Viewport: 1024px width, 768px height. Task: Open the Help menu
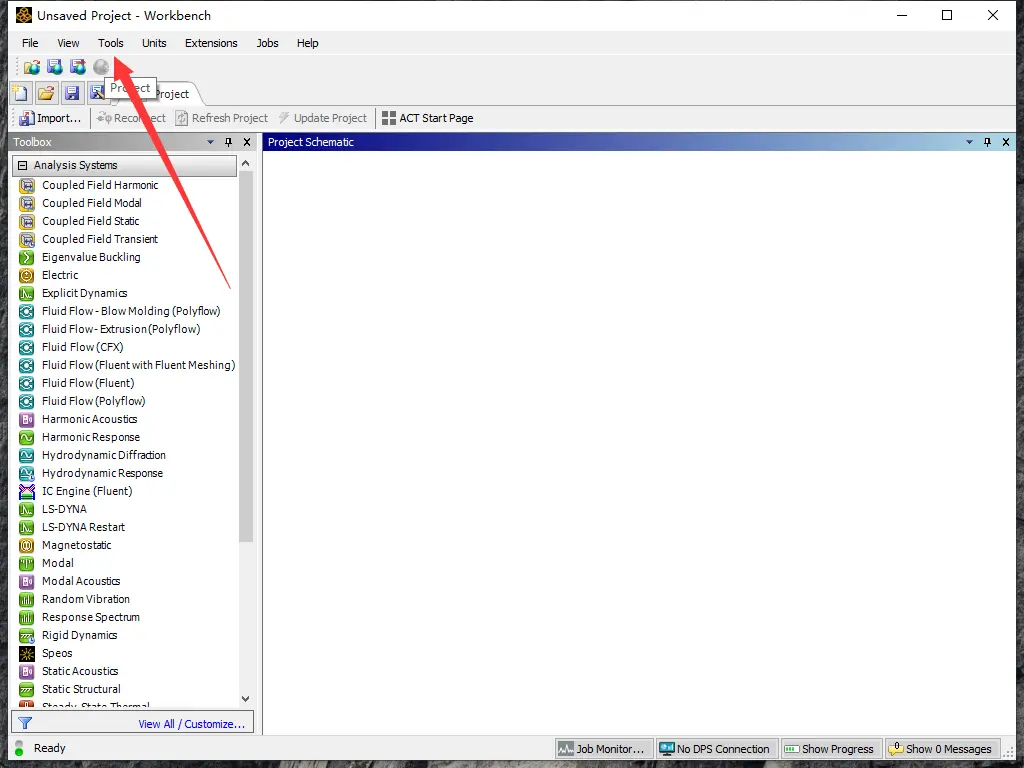coord(308,43)
